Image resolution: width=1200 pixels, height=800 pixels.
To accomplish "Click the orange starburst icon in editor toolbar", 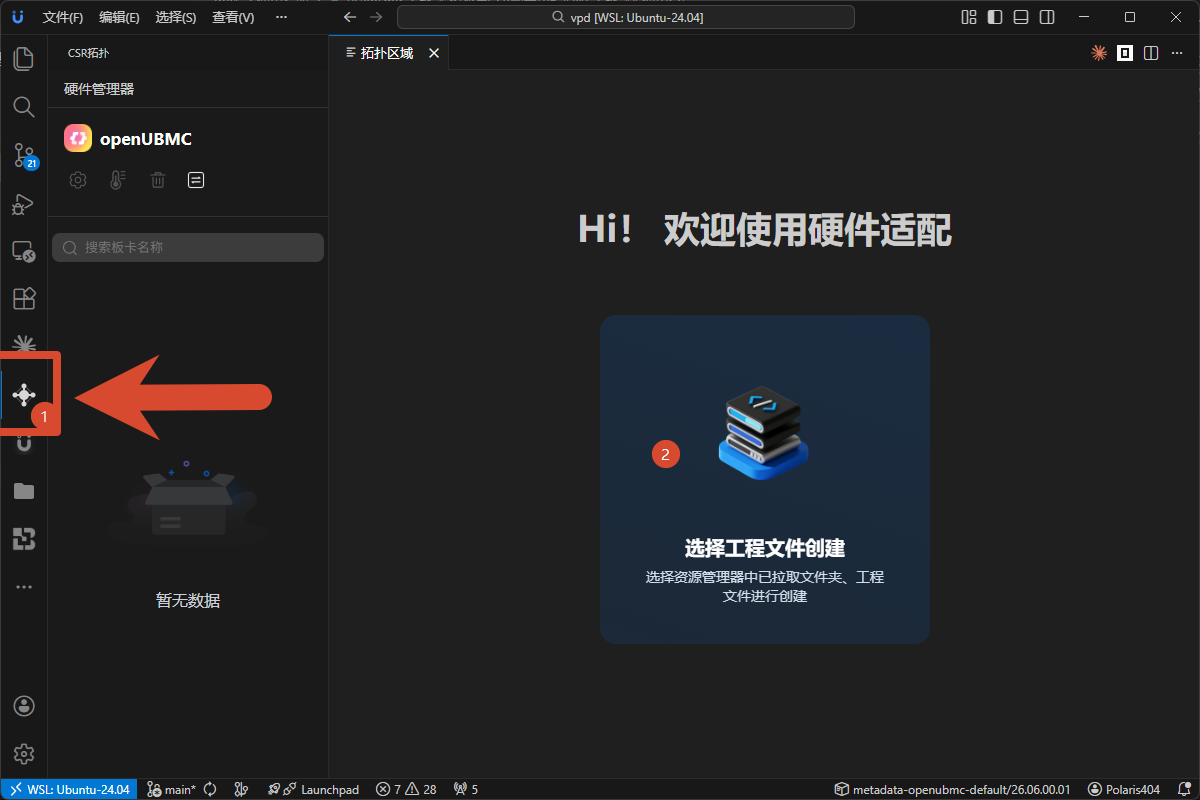I will tap(1099, 53).
